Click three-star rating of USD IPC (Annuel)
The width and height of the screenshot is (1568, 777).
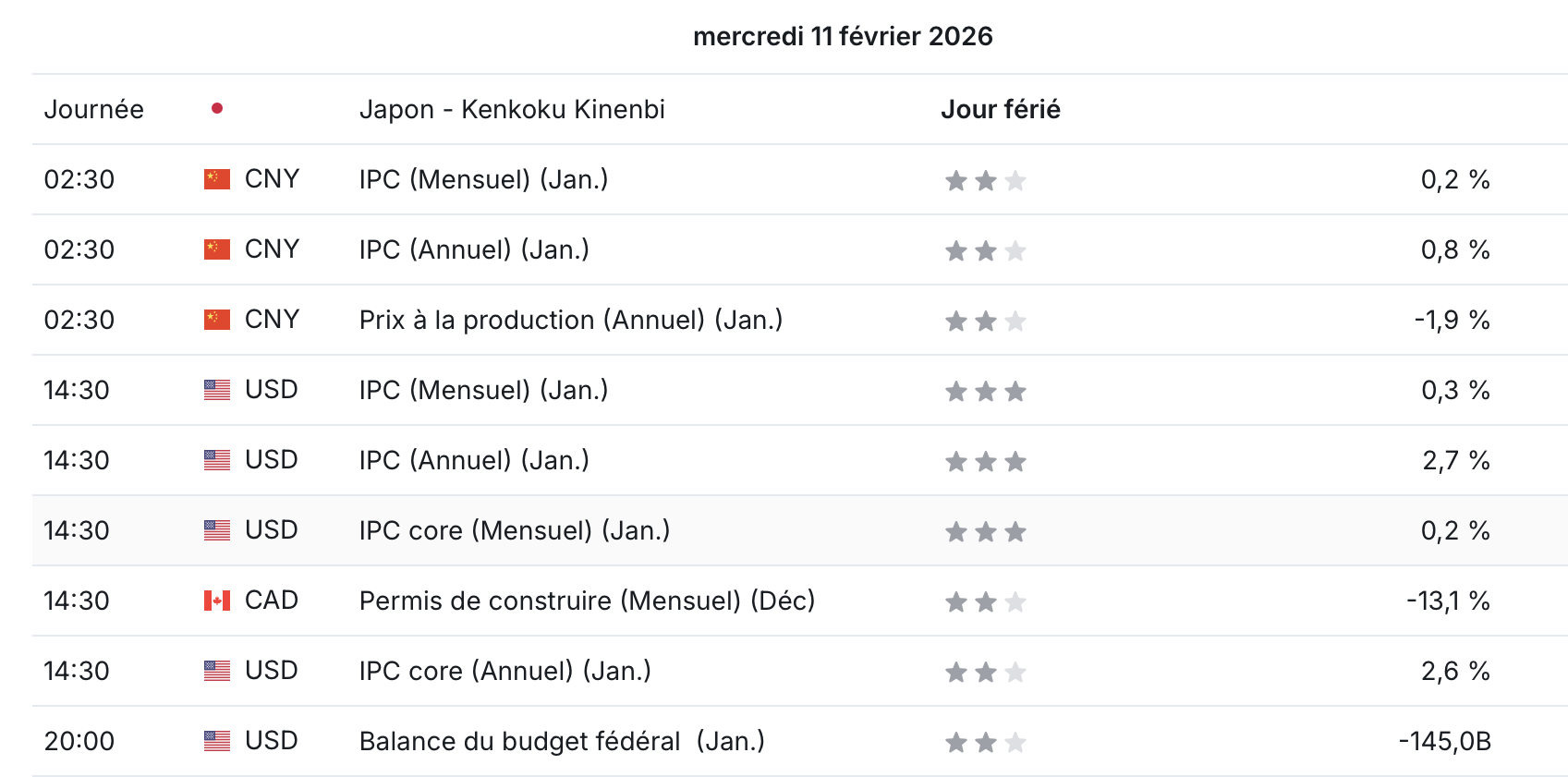click(986, 462)
